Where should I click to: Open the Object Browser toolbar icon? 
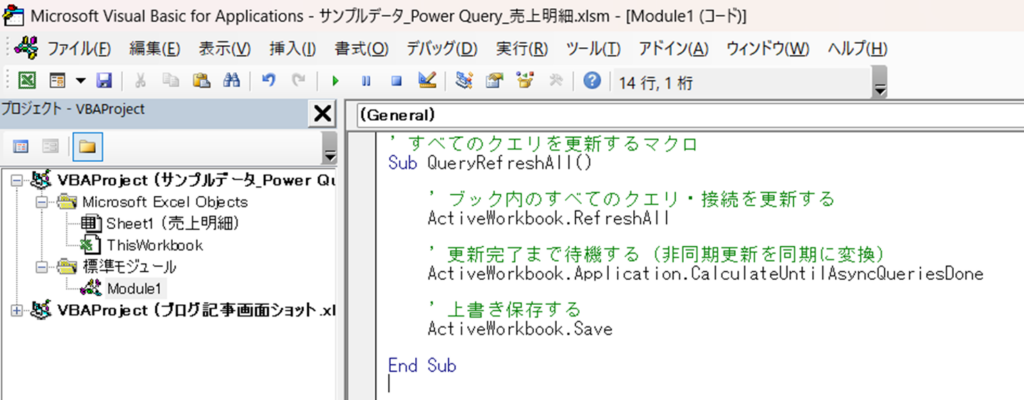coord(523,81)
